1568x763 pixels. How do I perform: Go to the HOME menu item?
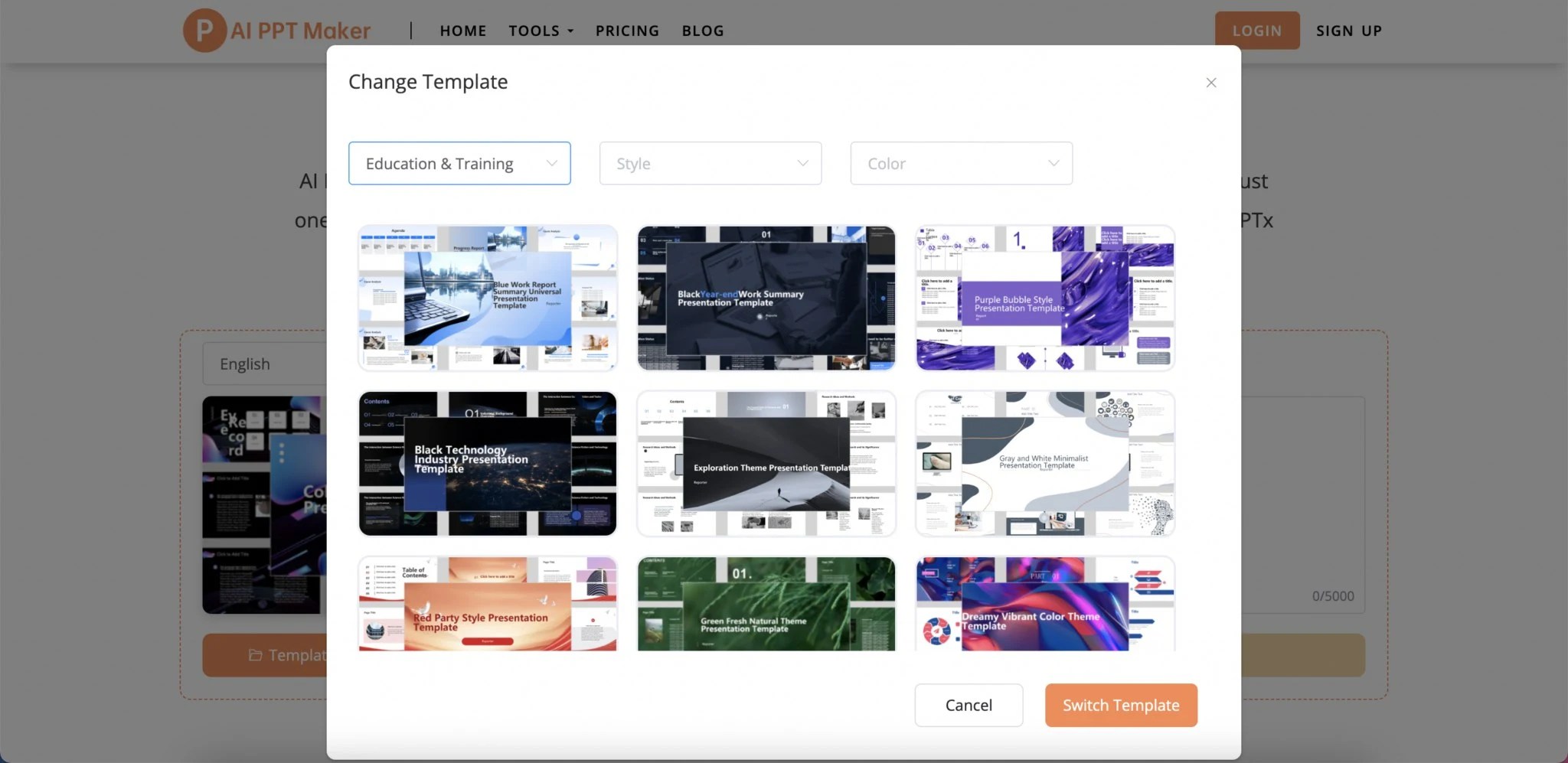click(462, 31)
